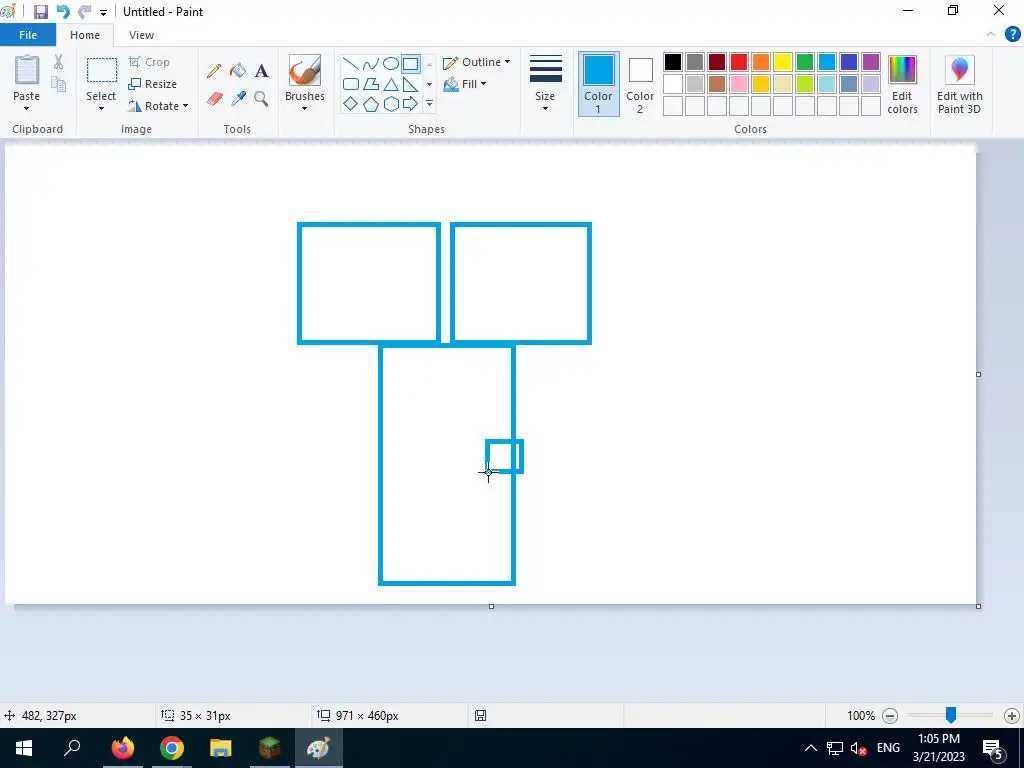Screen dimensions: 1024x768
Task: Pick the pink color swatch
Action: tap(739, 84)
